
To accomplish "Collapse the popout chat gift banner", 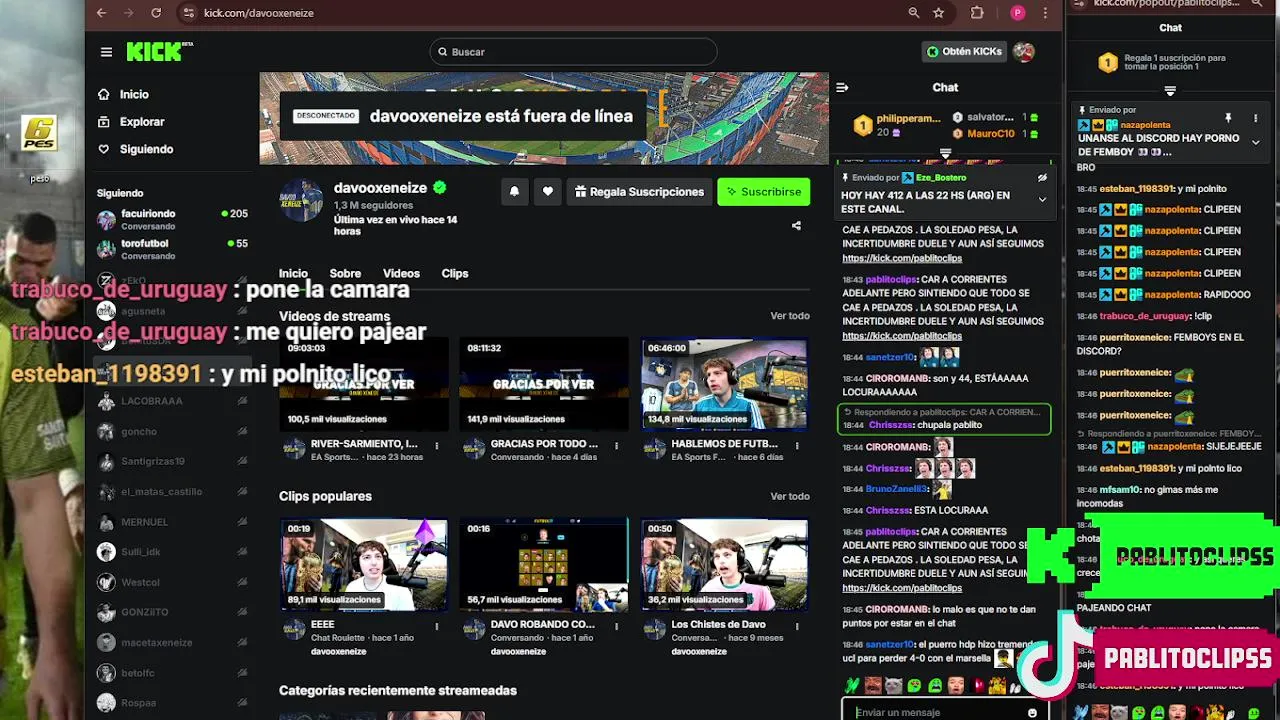I will point(1170,91).
